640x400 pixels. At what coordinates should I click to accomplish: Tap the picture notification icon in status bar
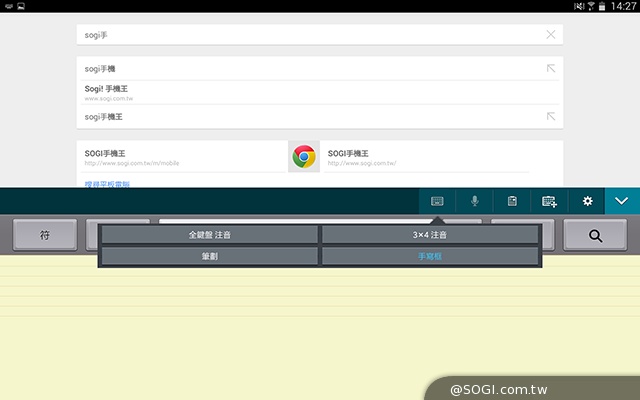21,6
